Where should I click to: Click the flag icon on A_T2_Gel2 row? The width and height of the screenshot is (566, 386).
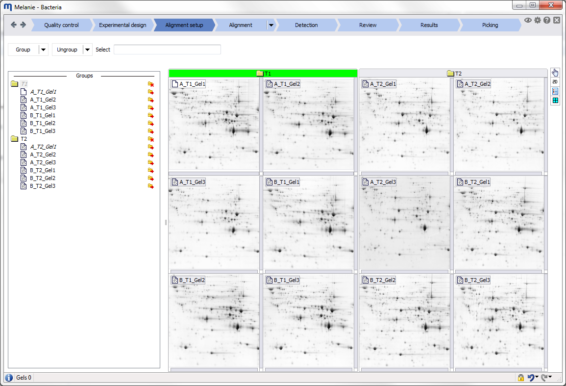(151, 155)
